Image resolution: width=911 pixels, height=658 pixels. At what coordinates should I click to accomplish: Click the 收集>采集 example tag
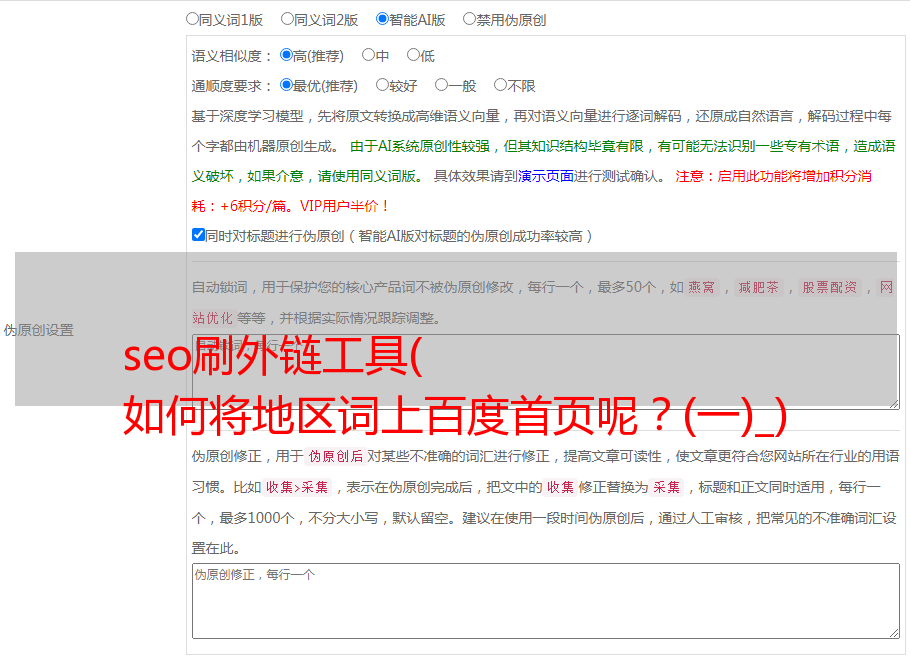pyautogui.click(x=297, y=487)
